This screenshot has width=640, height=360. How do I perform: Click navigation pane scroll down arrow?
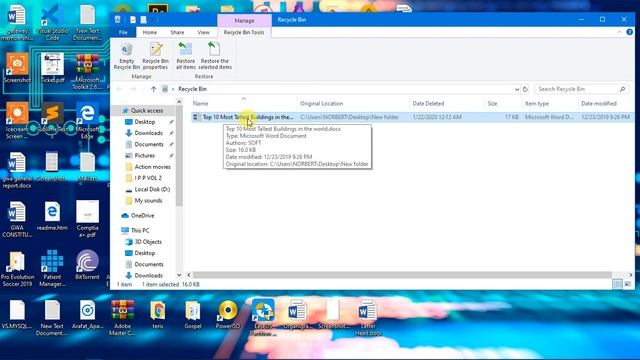coord(179,275)
